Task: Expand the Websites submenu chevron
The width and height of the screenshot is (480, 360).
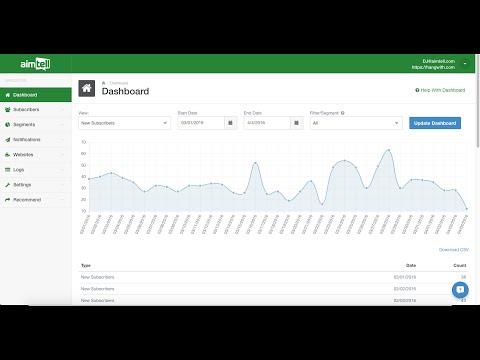Action: 62,155
